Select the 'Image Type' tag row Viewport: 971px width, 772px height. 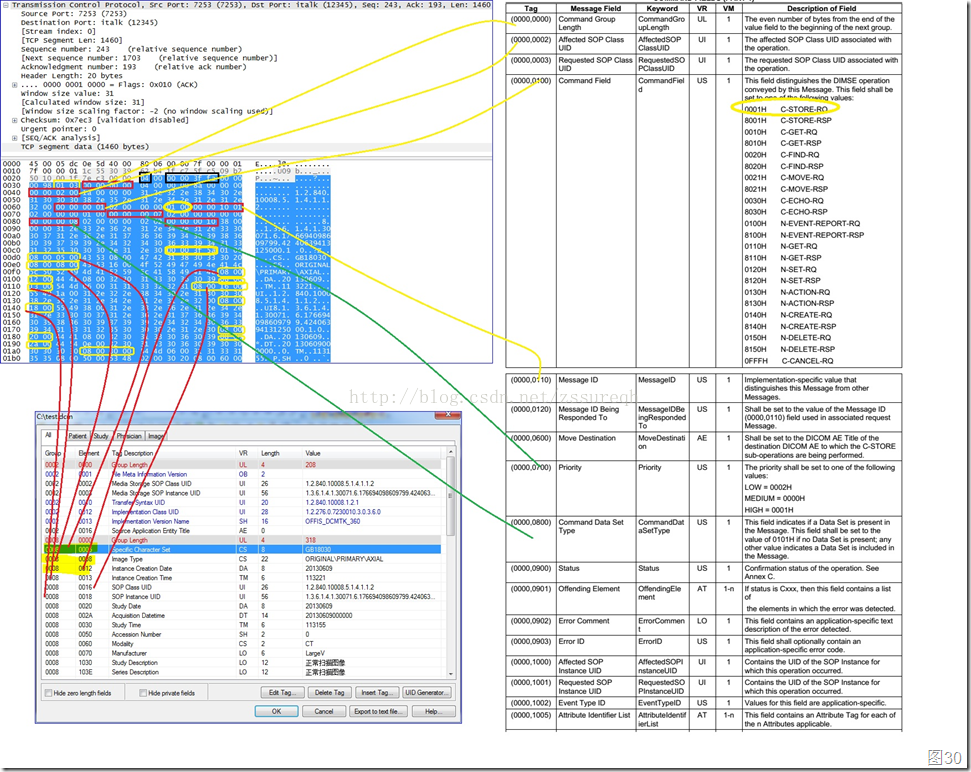242,559
